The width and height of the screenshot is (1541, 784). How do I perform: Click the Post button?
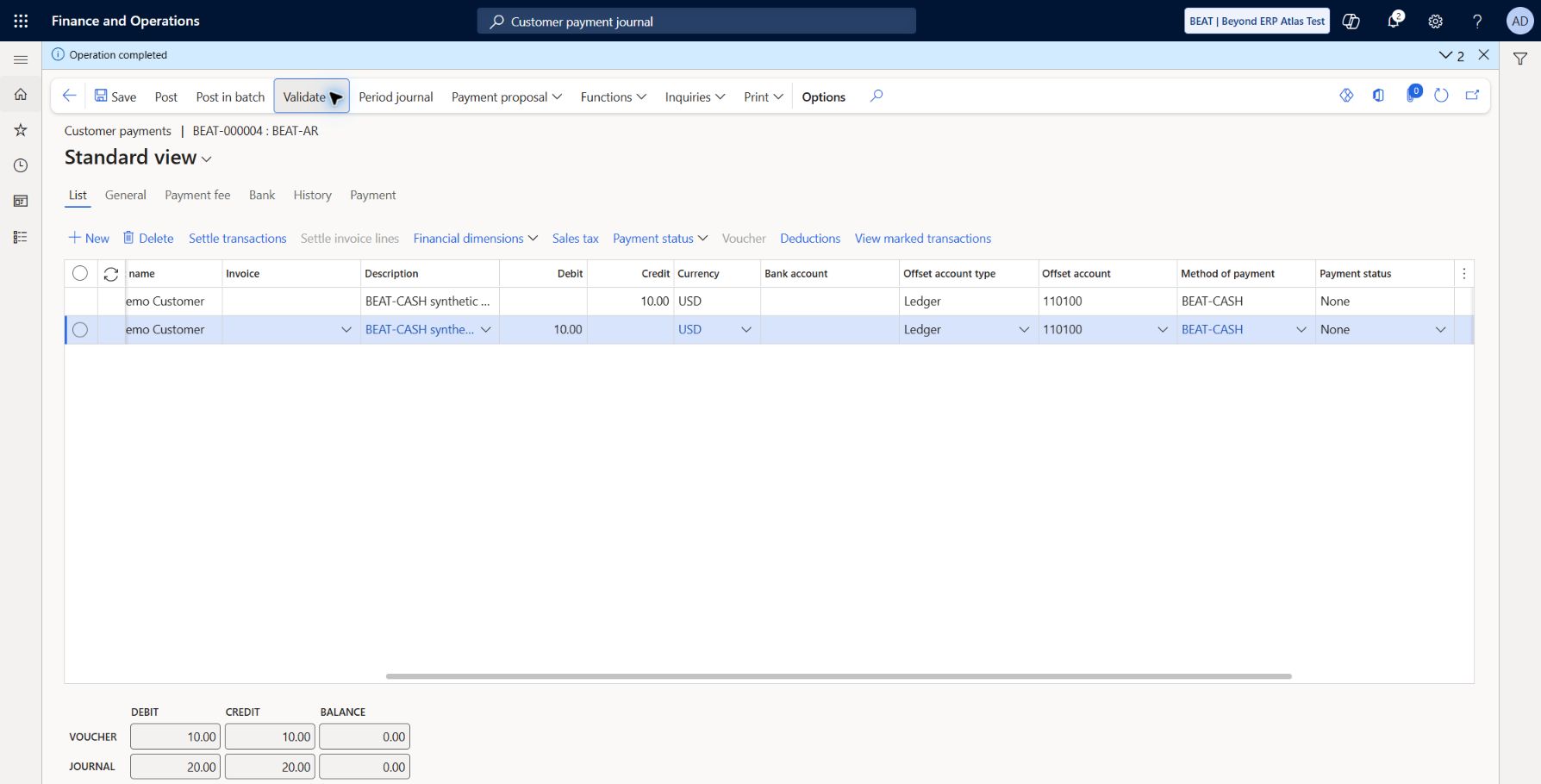(166, 96)
